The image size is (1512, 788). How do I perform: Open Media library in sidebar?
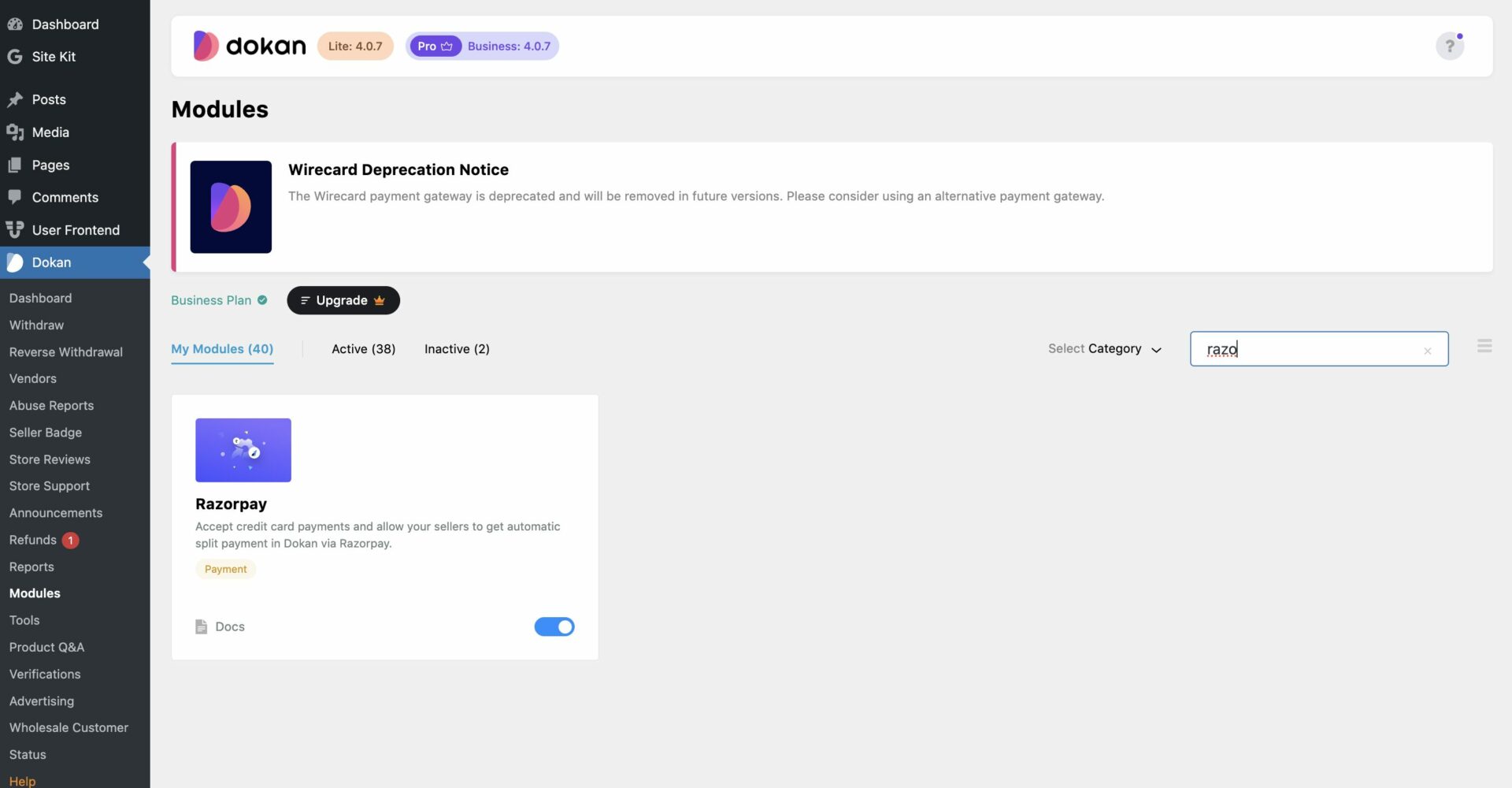50,132
